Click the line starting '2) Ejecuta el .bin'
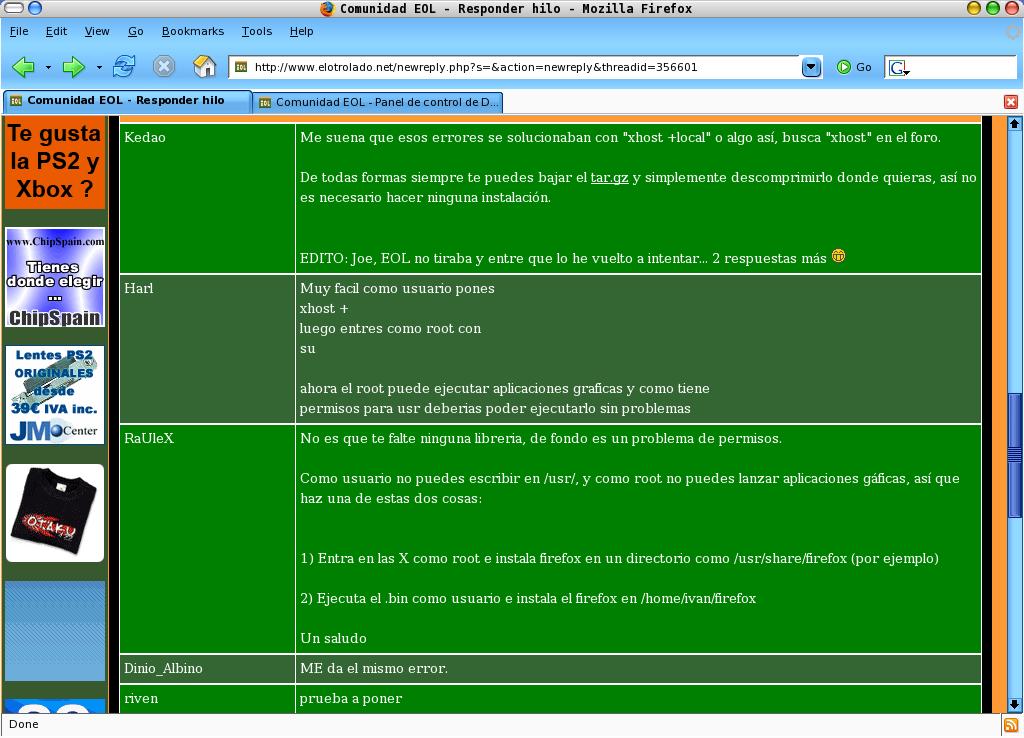 tap(528, 598)
